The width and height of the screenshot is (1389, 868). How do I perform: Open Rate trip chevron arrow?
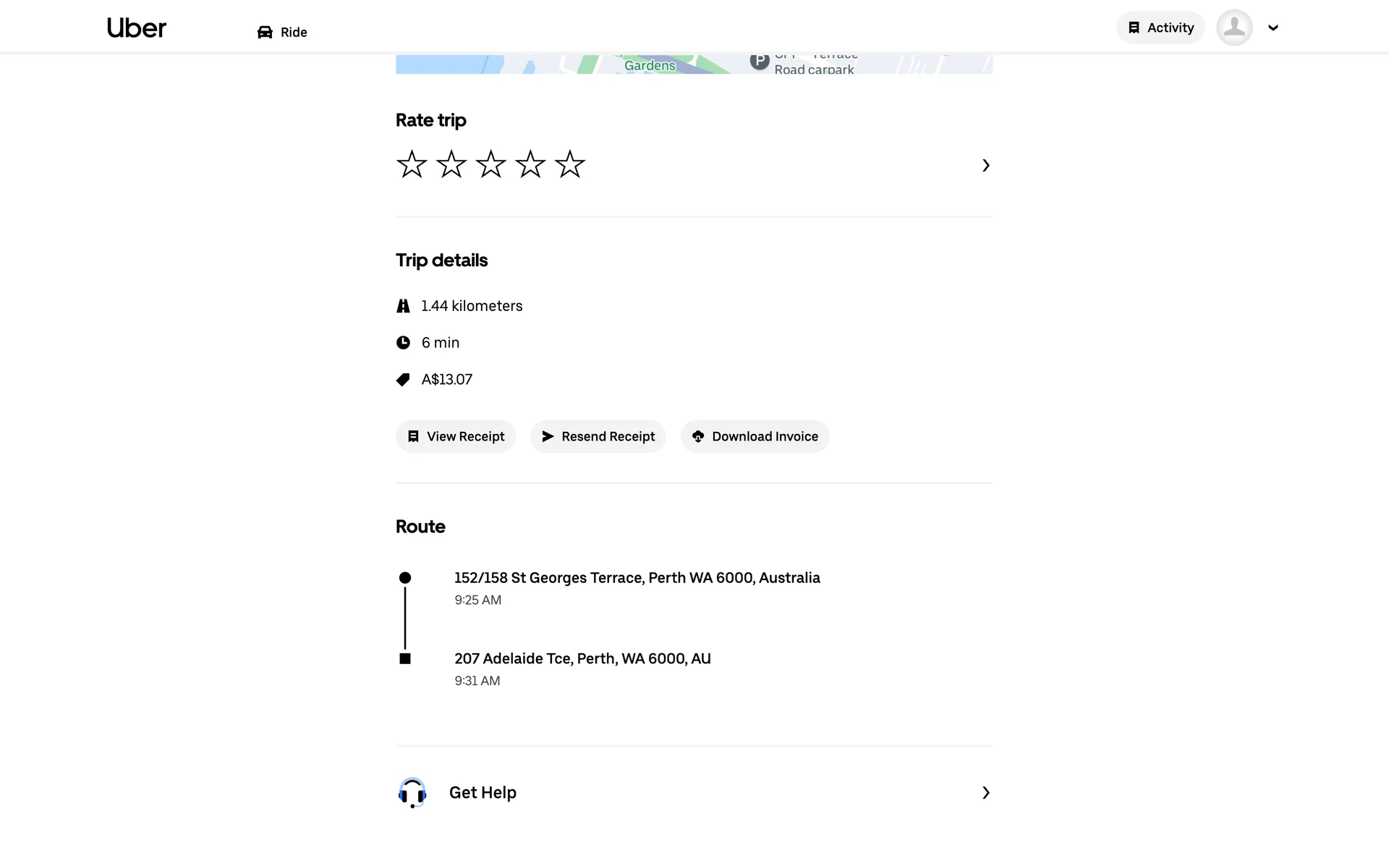[985, 166]
